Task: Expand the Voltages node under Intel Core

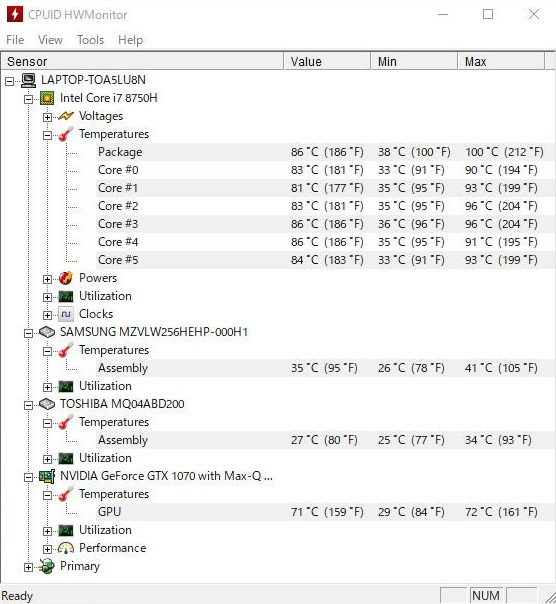Action: tap(47, 117)
